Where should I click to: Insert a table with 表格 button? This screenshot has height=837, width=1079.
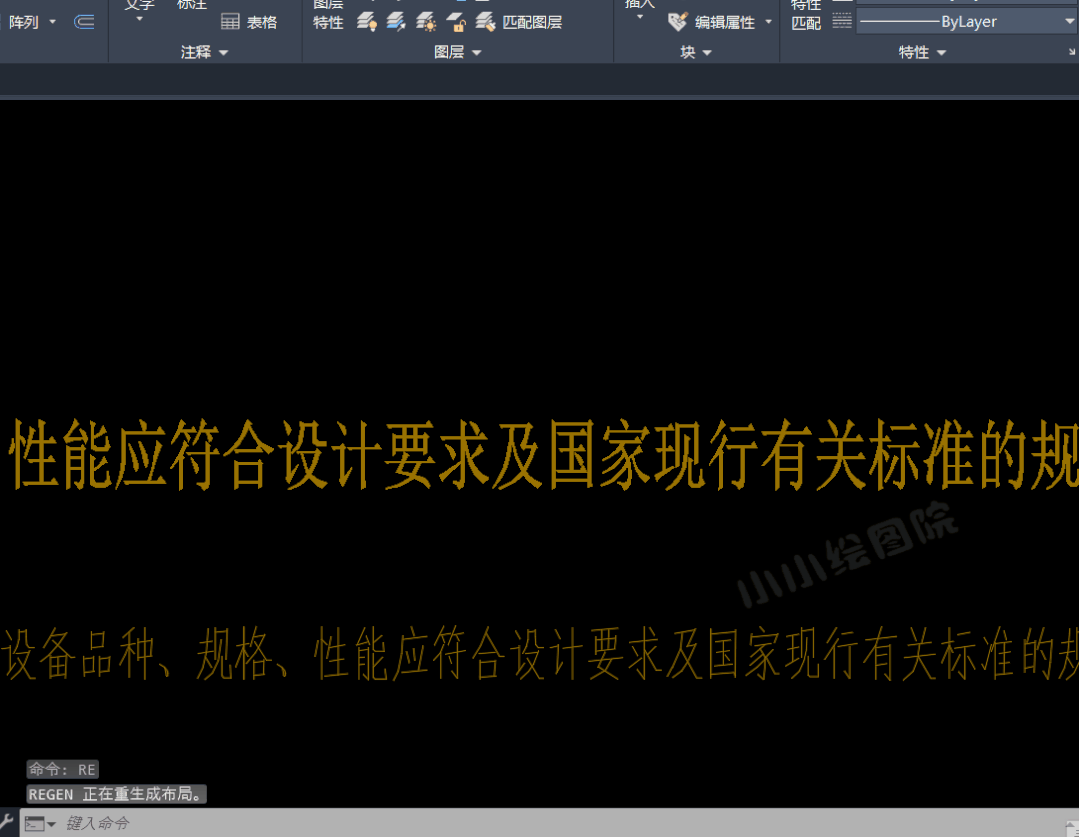tap(249, 22)
